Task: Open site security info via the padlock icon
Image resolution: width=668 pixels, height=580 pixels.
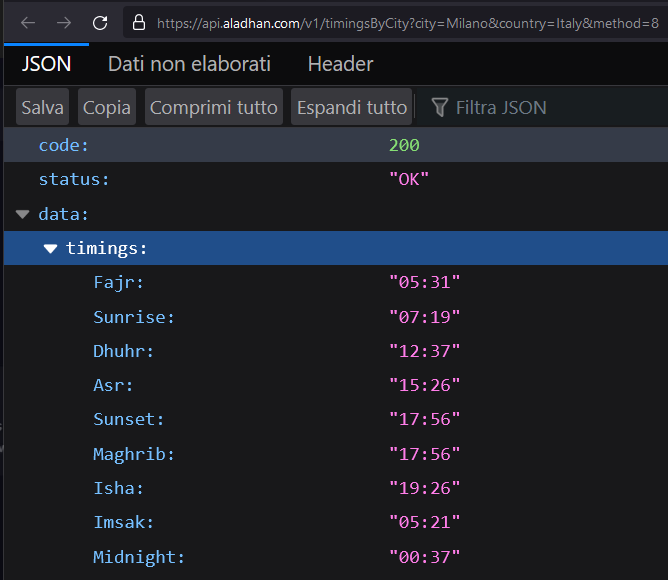Action: coord(139,23)
